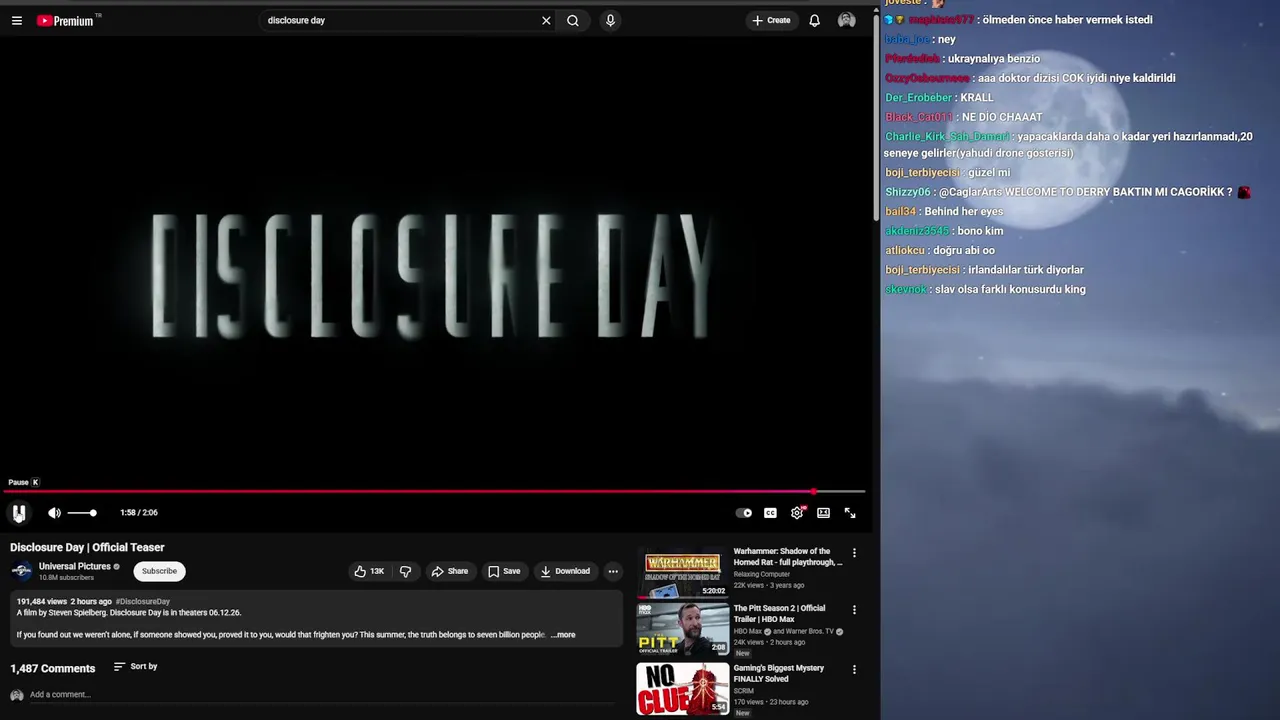
Task: Open the account avatar menu
Action: 847,20
